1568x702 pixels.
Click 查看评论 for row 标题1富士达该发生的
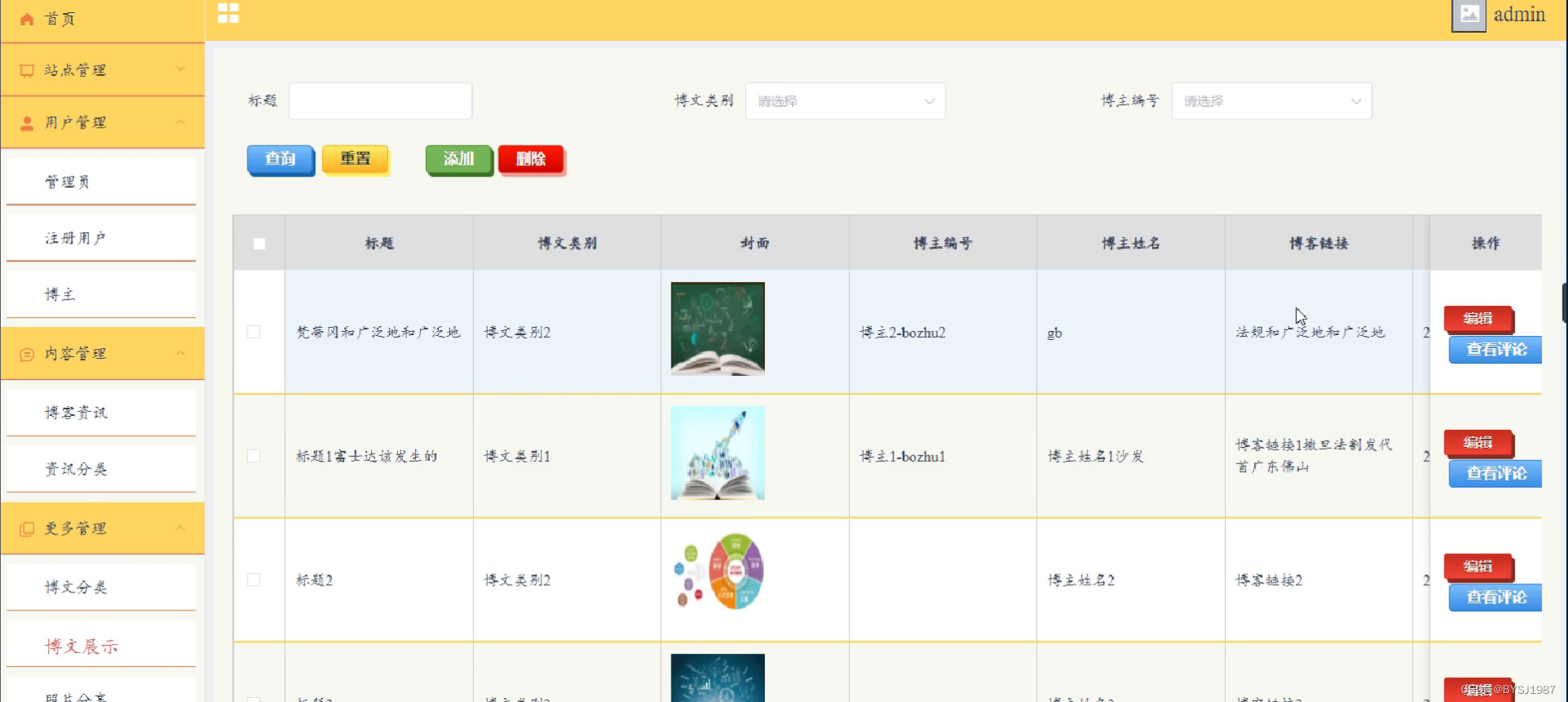[1495, 474]
